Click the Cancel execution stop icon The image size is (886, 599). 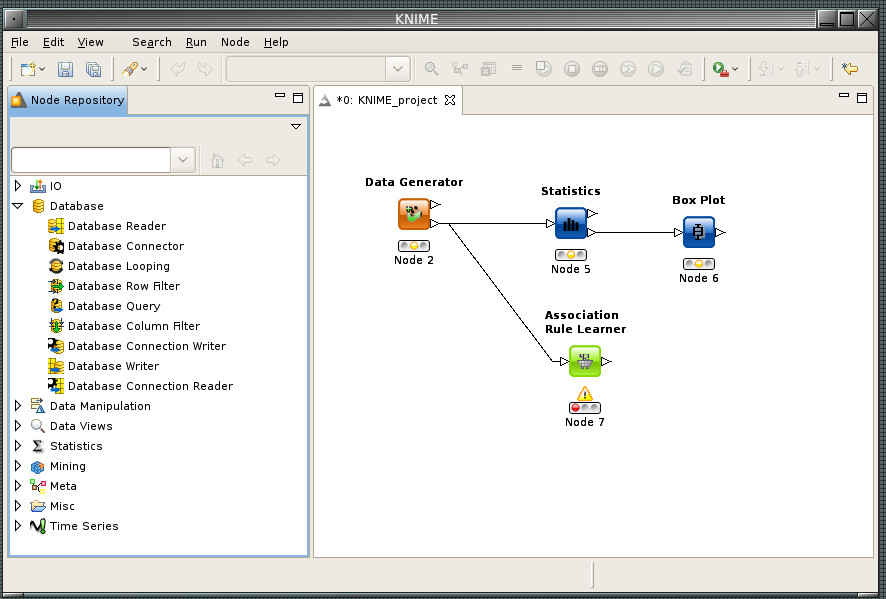[572, 69]
